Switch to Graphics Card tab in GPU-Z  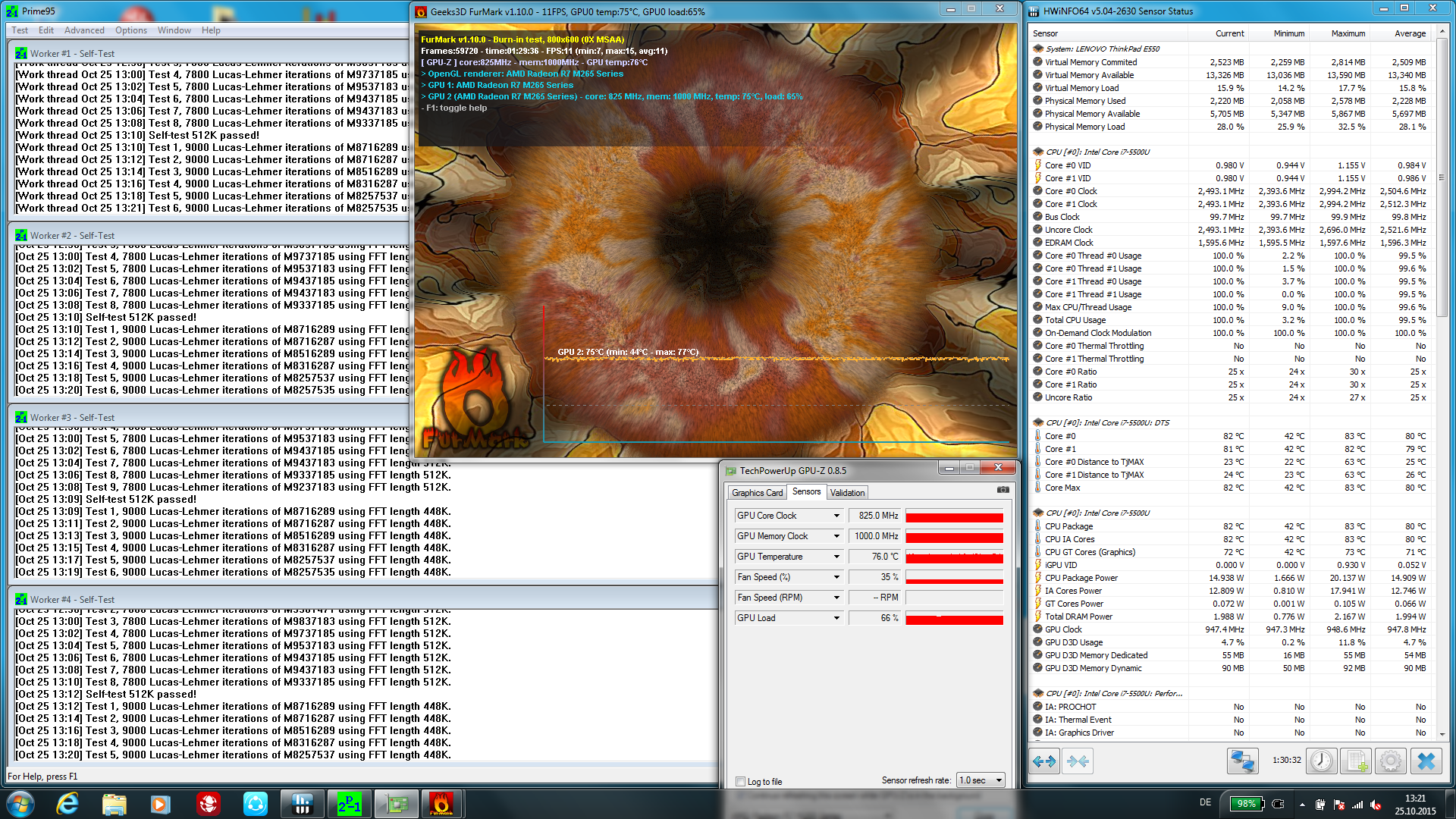point(757,493)
